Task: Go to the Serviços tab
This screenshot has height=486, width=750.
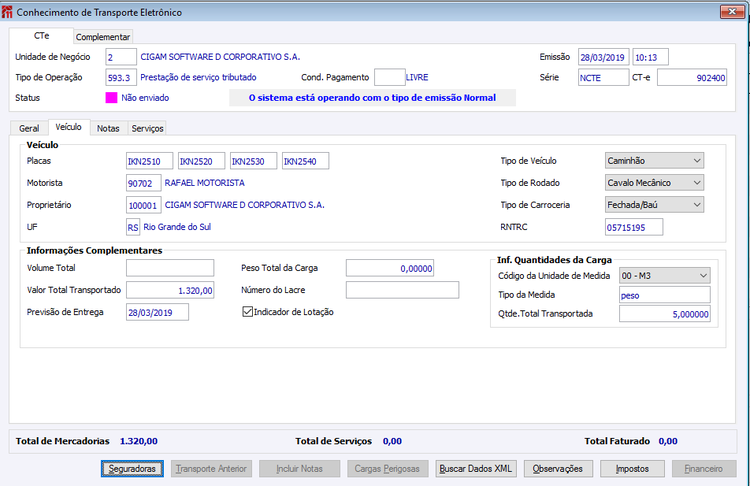Action: [147, 128]
